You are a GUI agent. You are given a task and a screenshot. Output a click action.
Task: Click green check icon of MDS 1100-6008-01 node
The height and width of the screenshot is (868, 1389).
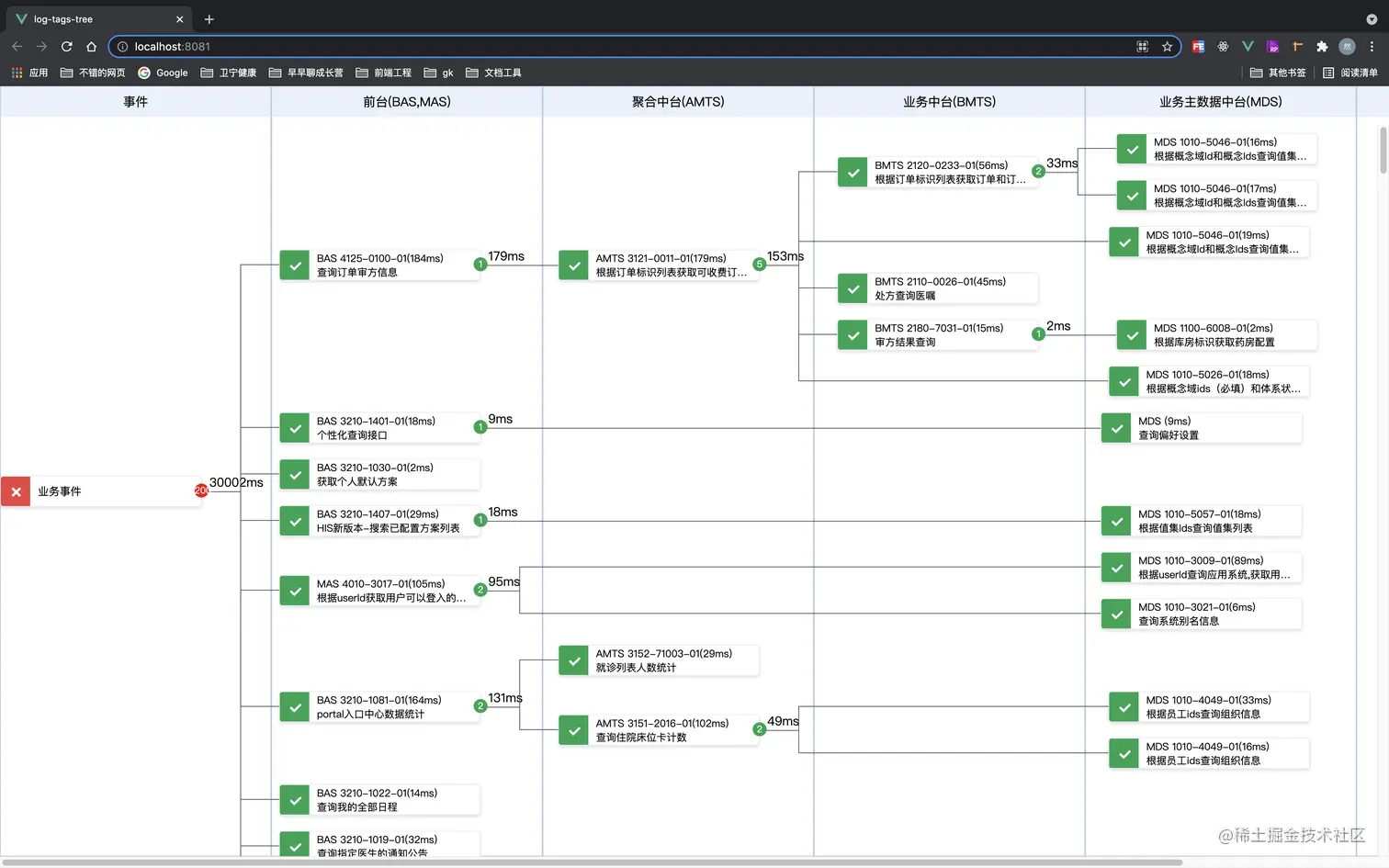(x=1133, y=335)
